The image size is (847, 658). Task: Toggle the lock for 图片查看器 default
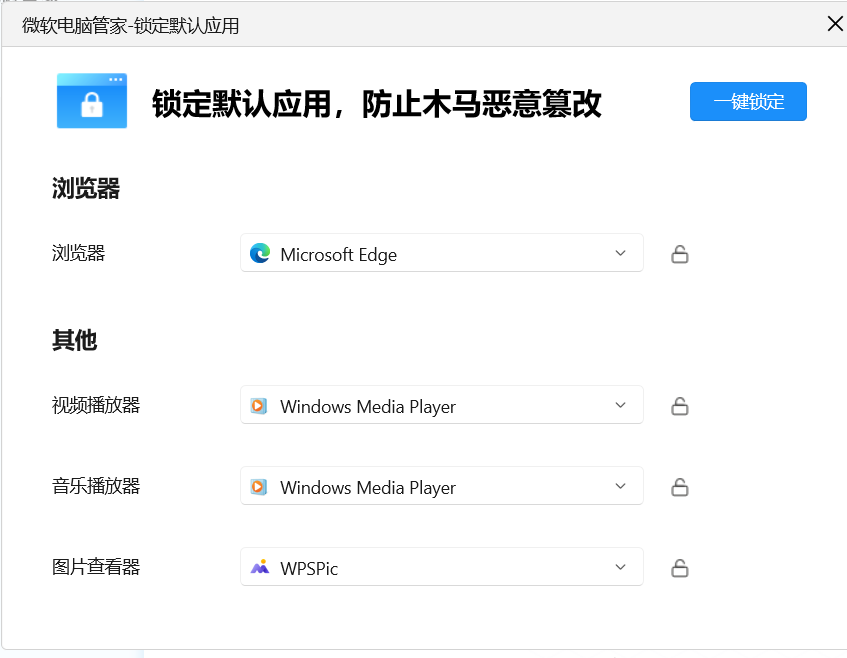[680, 568]
